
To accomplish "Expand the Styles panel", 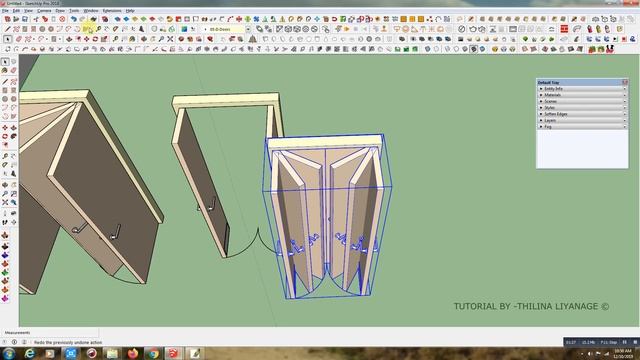I will click(582, 108).
